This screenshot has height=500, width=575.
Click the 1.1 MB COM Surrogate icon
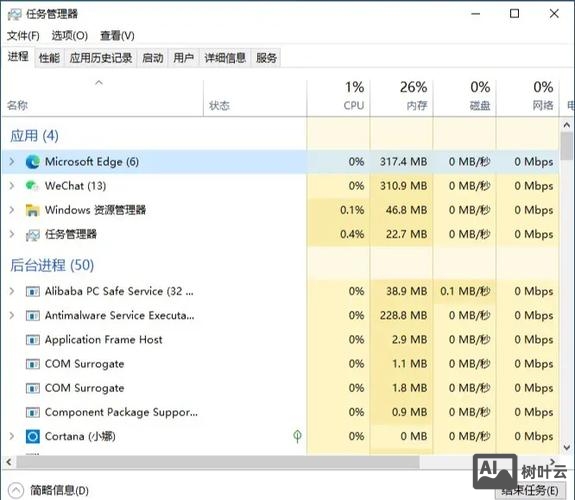coord(33,364)
